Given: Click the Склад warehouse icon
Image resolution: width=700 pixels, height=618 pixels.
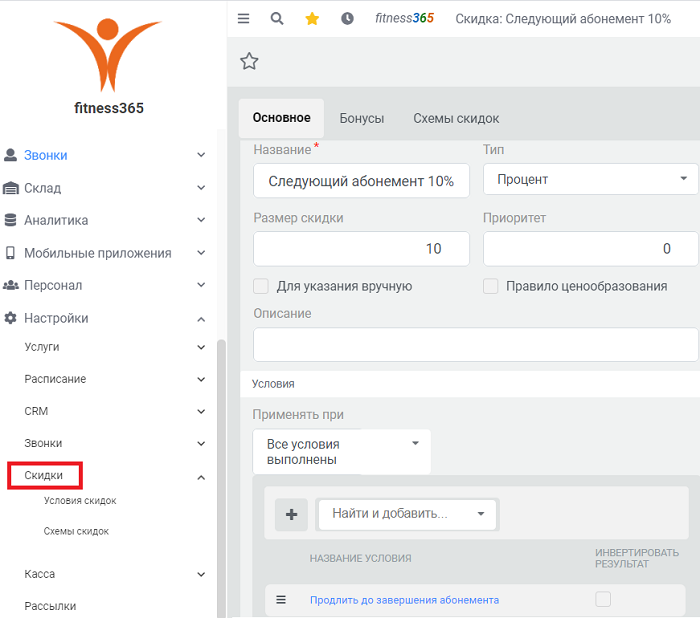Looking at the screenshot, I should pos(11,188).
